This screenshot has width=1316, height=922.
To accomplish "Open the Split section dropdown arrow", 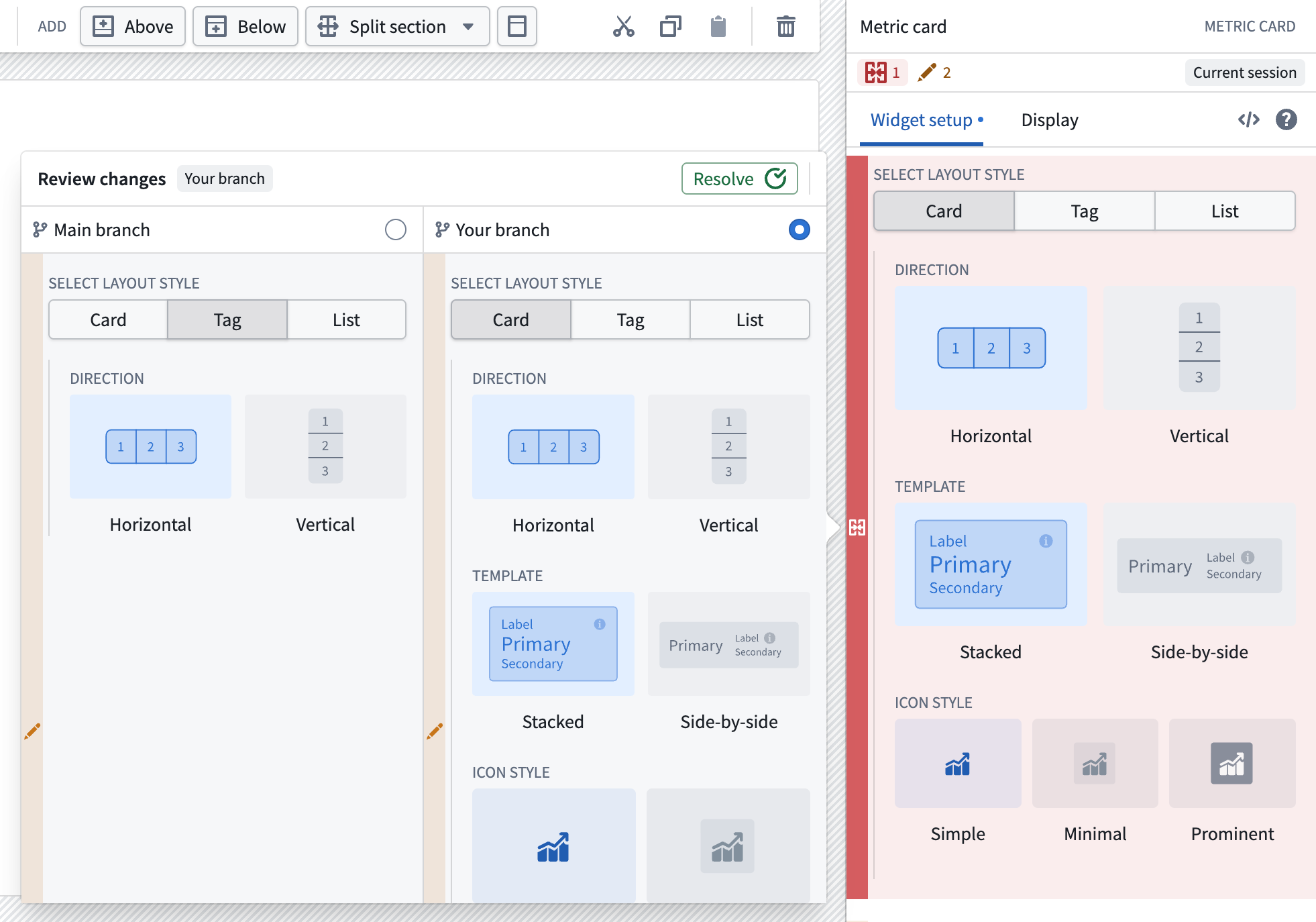I will [x=468, y=27].
